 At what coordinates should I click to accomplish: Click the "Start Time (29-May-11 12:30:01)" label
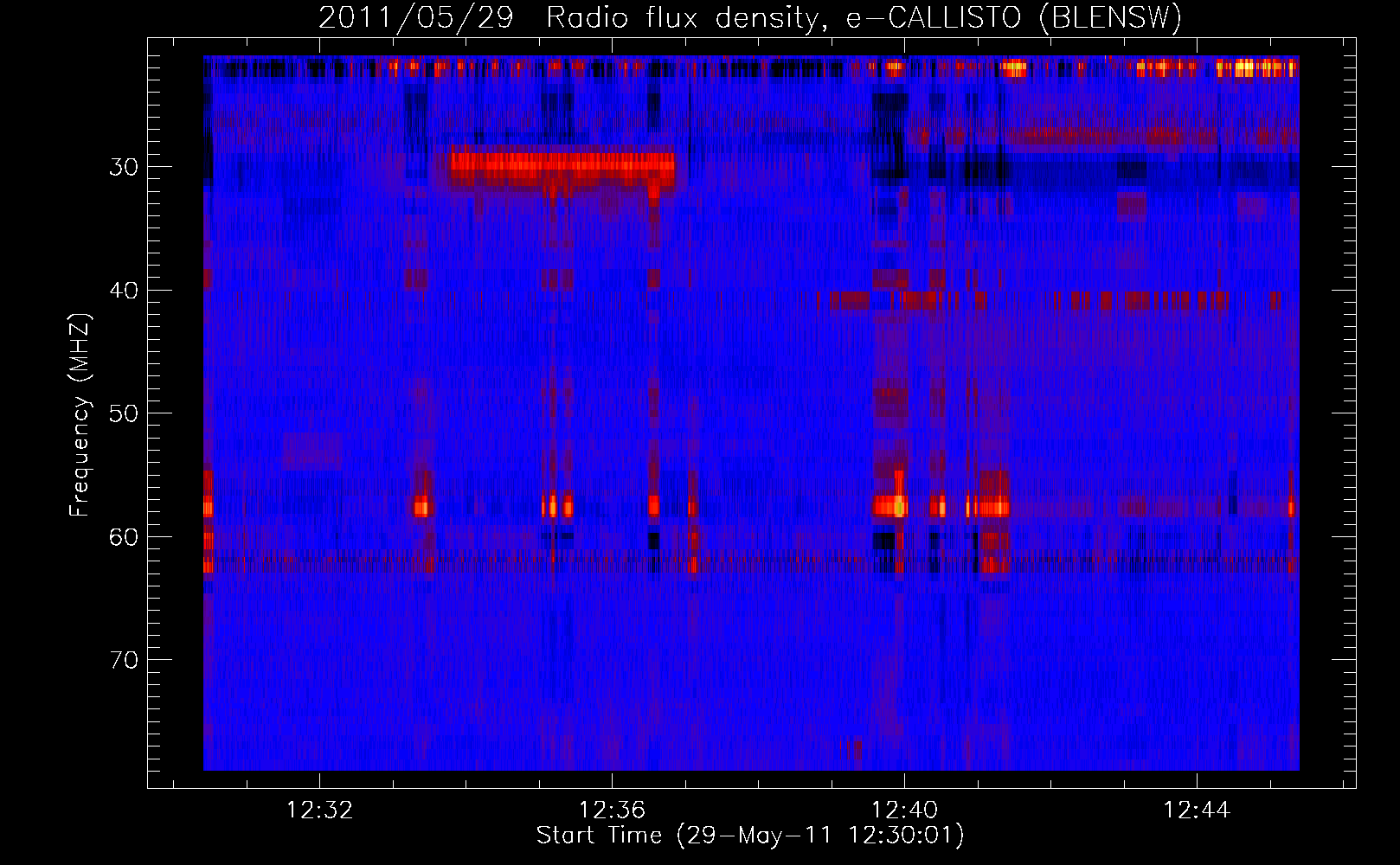coord(750,836)
